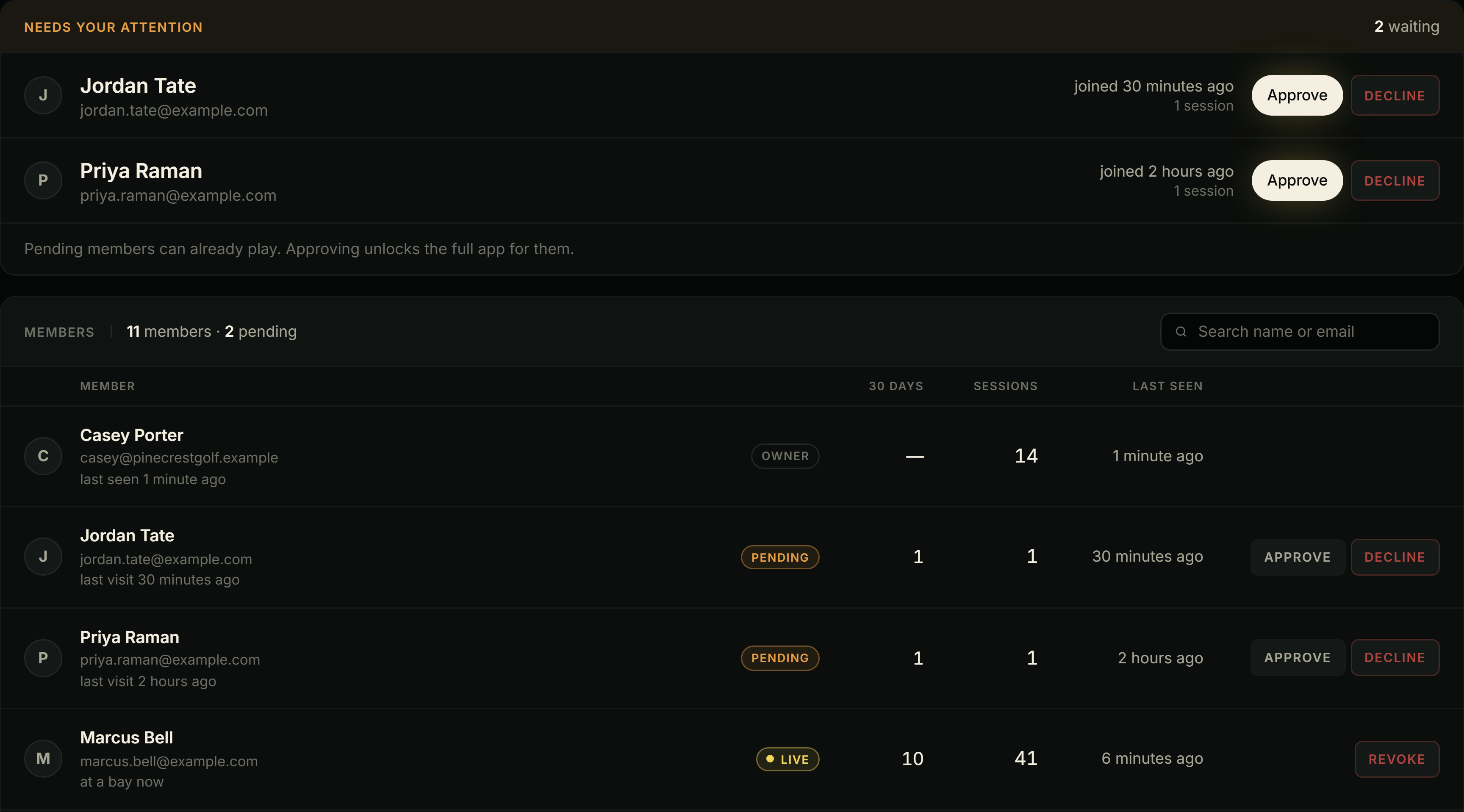Approve Priya Raman in the members table
This screenshot has width=1464, height=812.
tap(1298, 658)
